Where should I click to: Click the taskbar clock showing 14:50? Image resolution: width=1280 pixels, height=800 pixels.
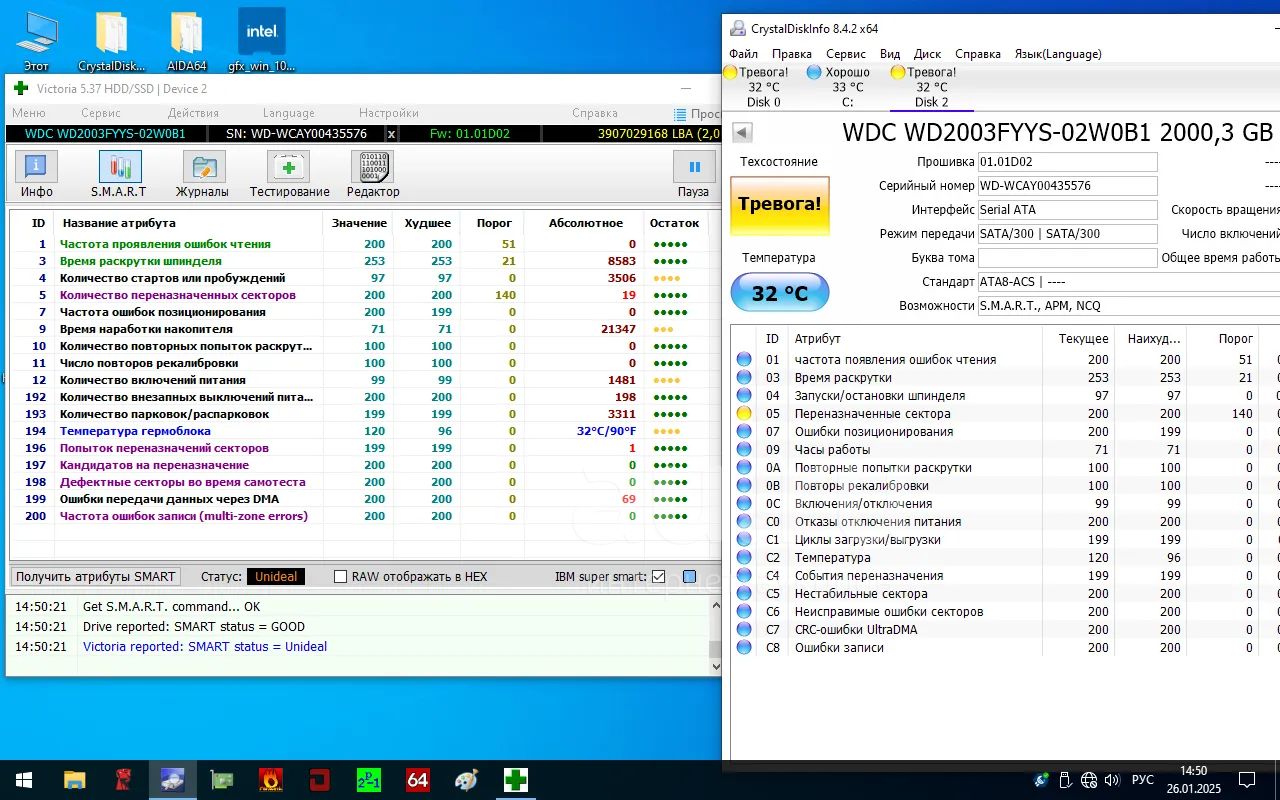click(1193, 780)
